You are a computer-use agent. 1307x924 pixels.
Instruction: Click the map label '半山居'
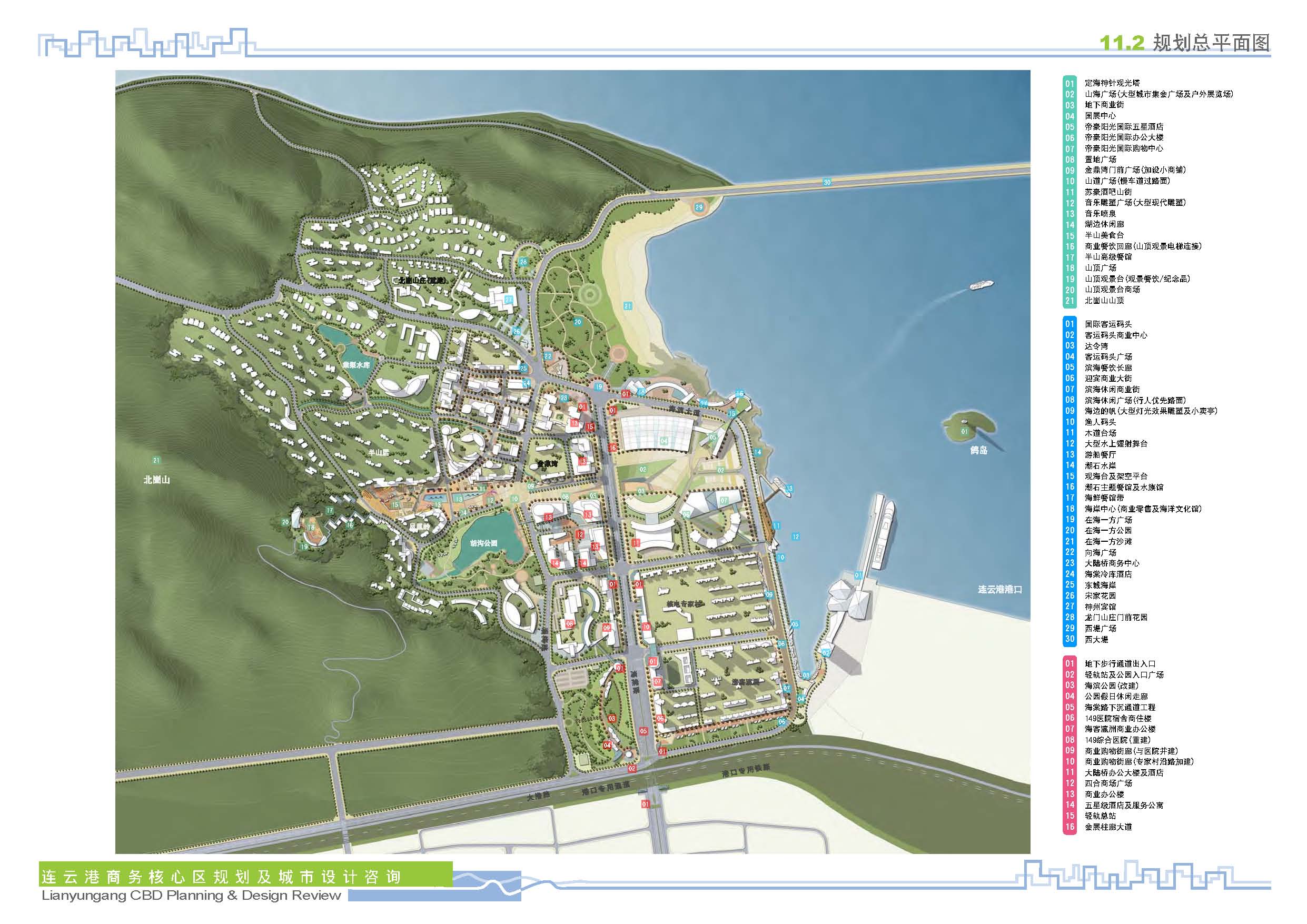tap(378, 453)
